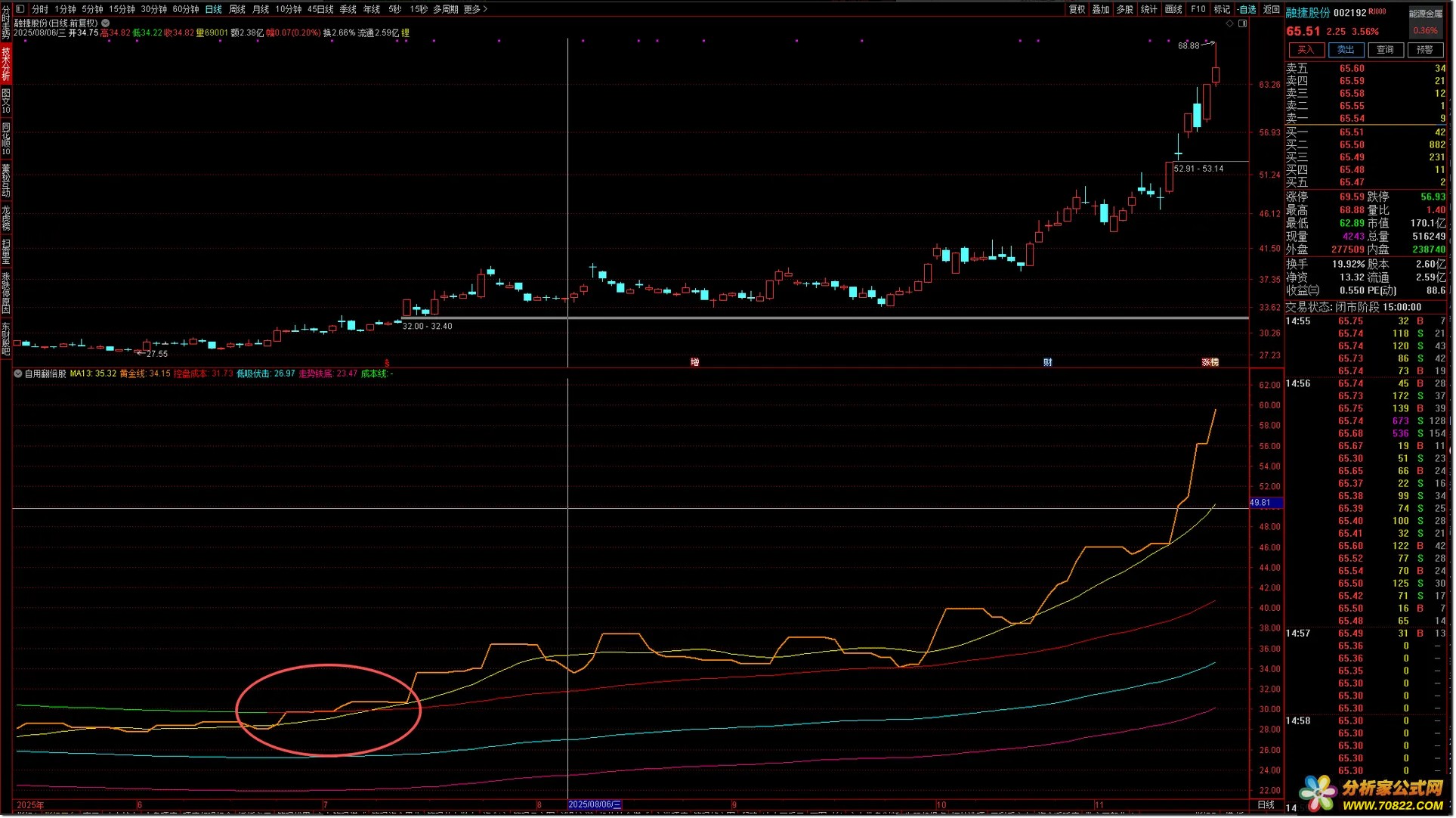Image resolution: width=1456 pixels, height=818 pixels.
Task: Switch to the 周线 period tab
Action: pyautogui.click(x=236, y=9)
